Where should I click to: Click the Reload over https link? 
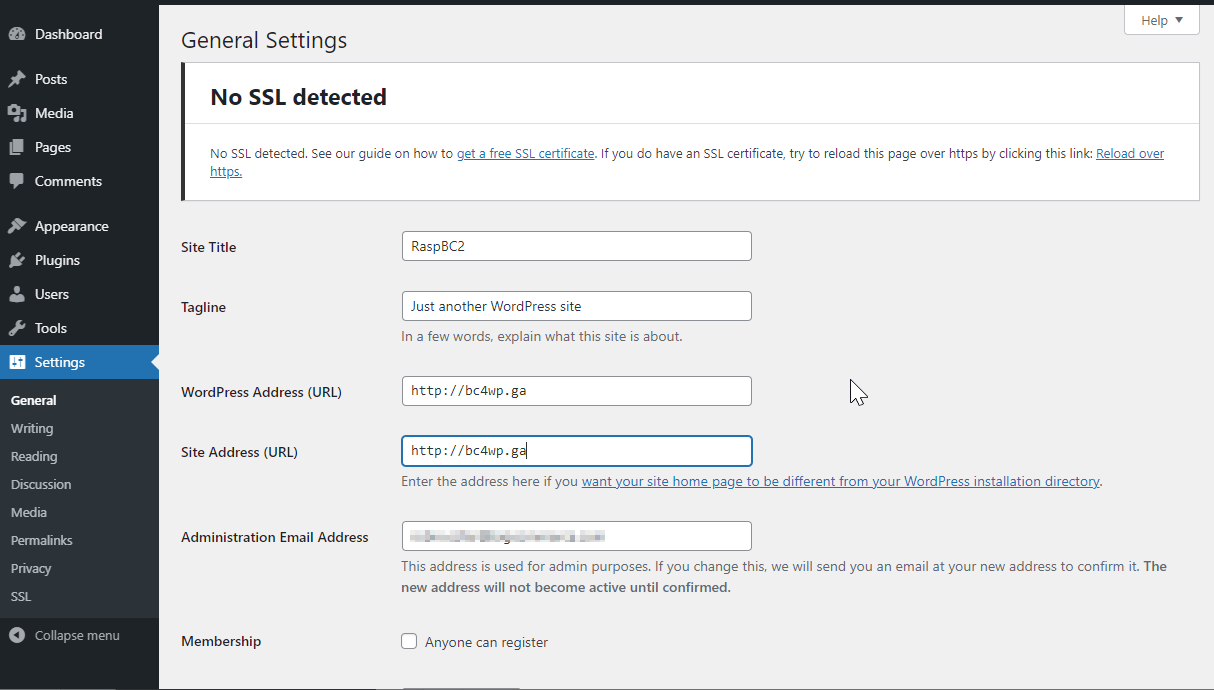[x=1129, y=154]
